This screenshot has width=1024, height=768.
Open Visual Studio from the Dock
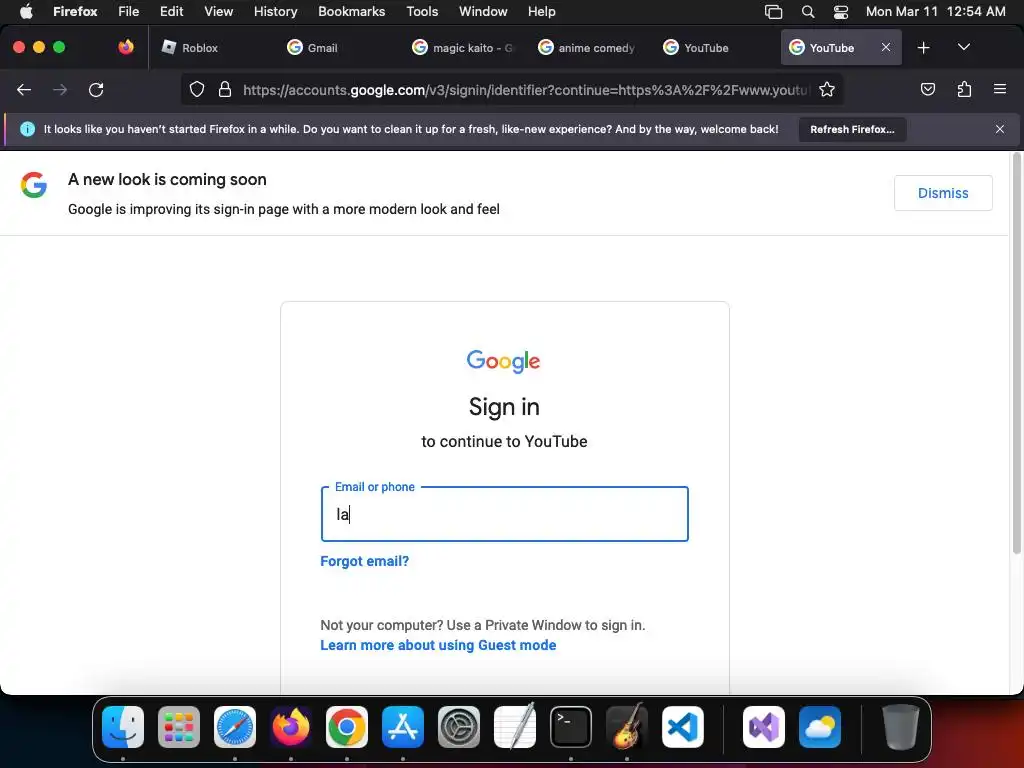763,727
